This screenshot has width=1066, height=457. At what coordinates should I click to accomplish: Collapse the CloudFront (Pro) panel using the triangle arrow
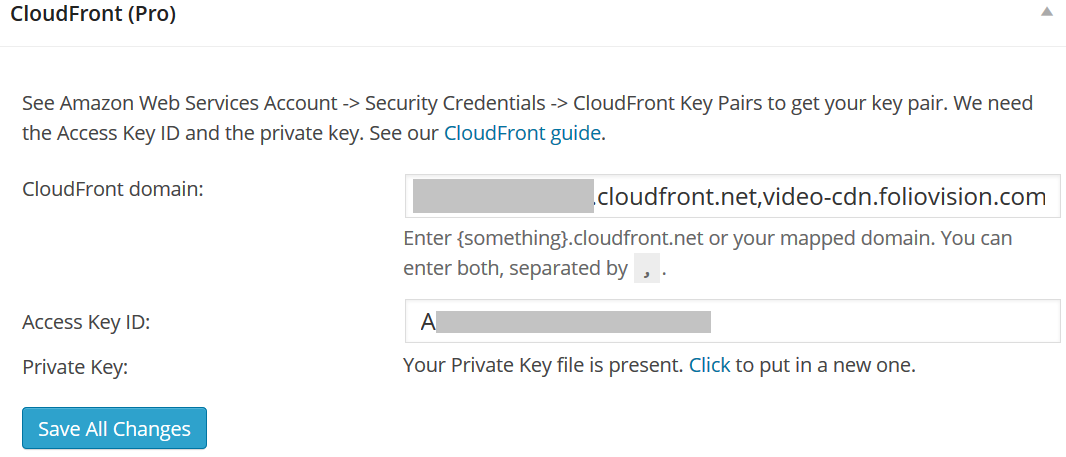[x=1047, y=12]
